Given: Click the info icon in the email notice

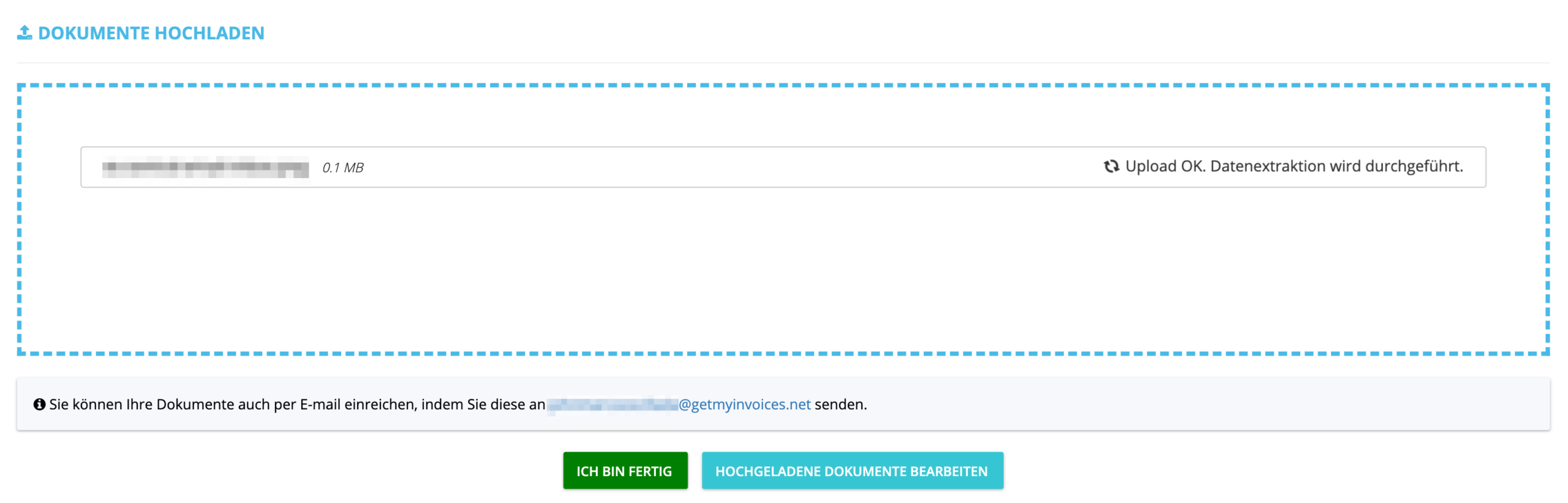Looking at the screenshot, I should [x=39, y=404].
